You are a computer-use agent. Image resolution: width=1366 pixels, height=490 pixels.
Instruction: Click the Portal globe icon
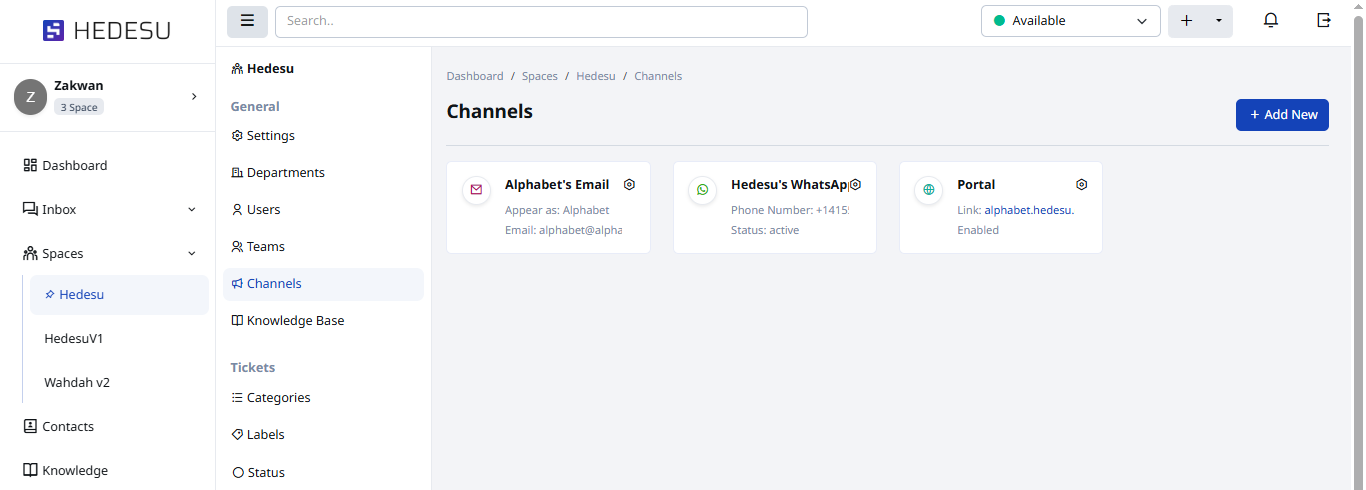(x=928, y=190)
